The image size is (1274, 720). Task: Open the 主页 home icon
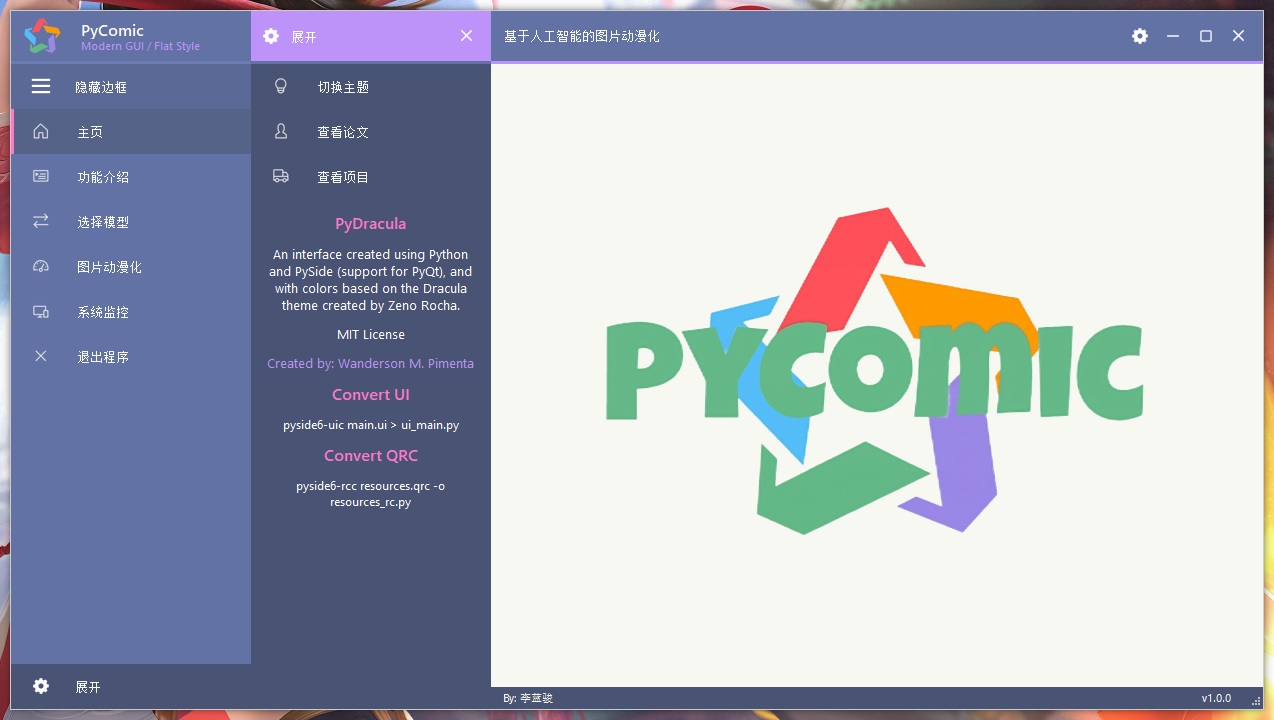(x=40, y=131)
